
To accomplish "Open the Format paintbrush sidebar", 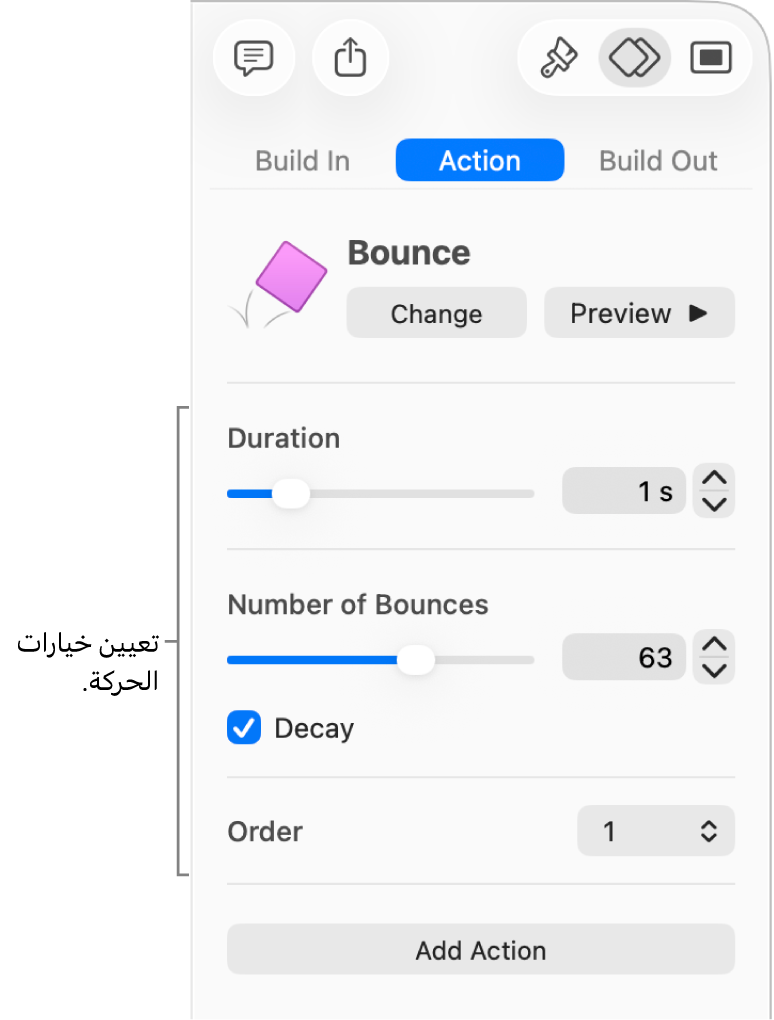I will [558, 59].
